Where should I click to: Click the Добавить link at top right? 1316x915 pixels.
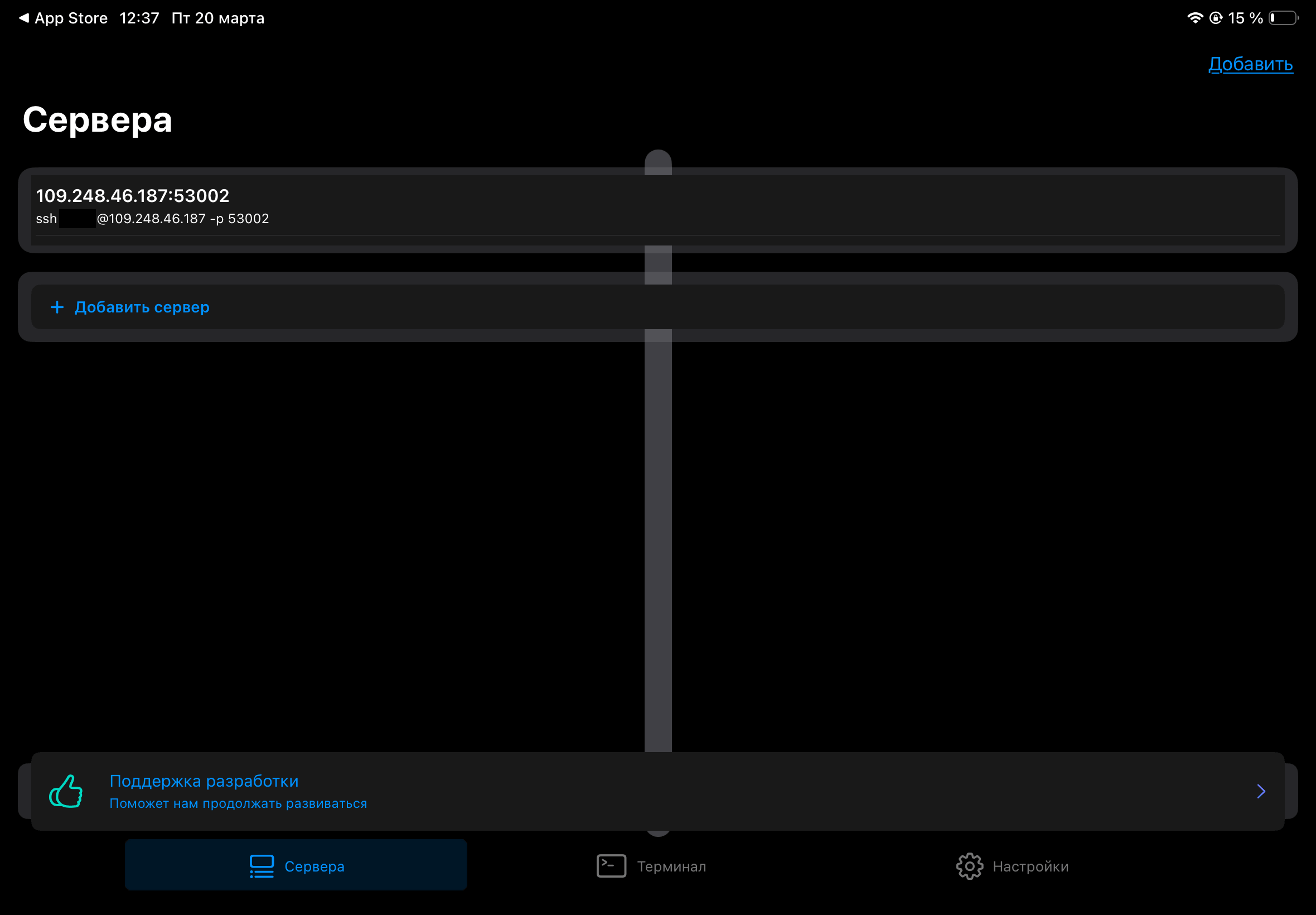(x=1250, y=64)
